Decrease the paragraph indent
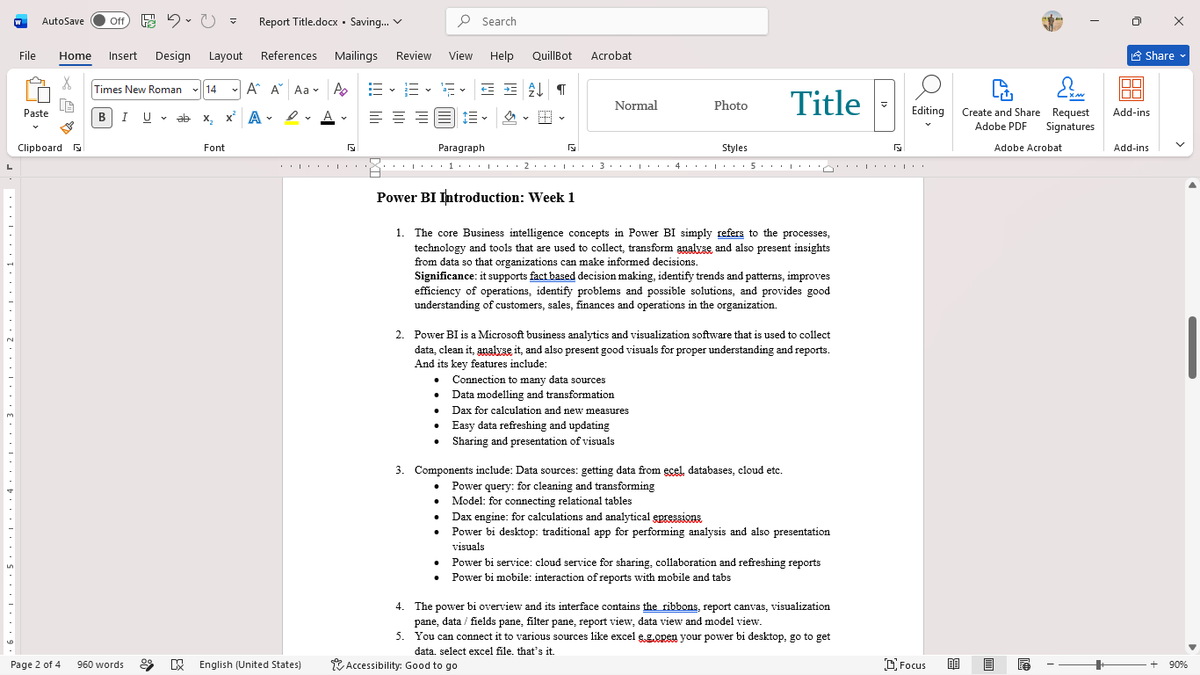Screen dimensions: 1200x675 pos(487,89)
